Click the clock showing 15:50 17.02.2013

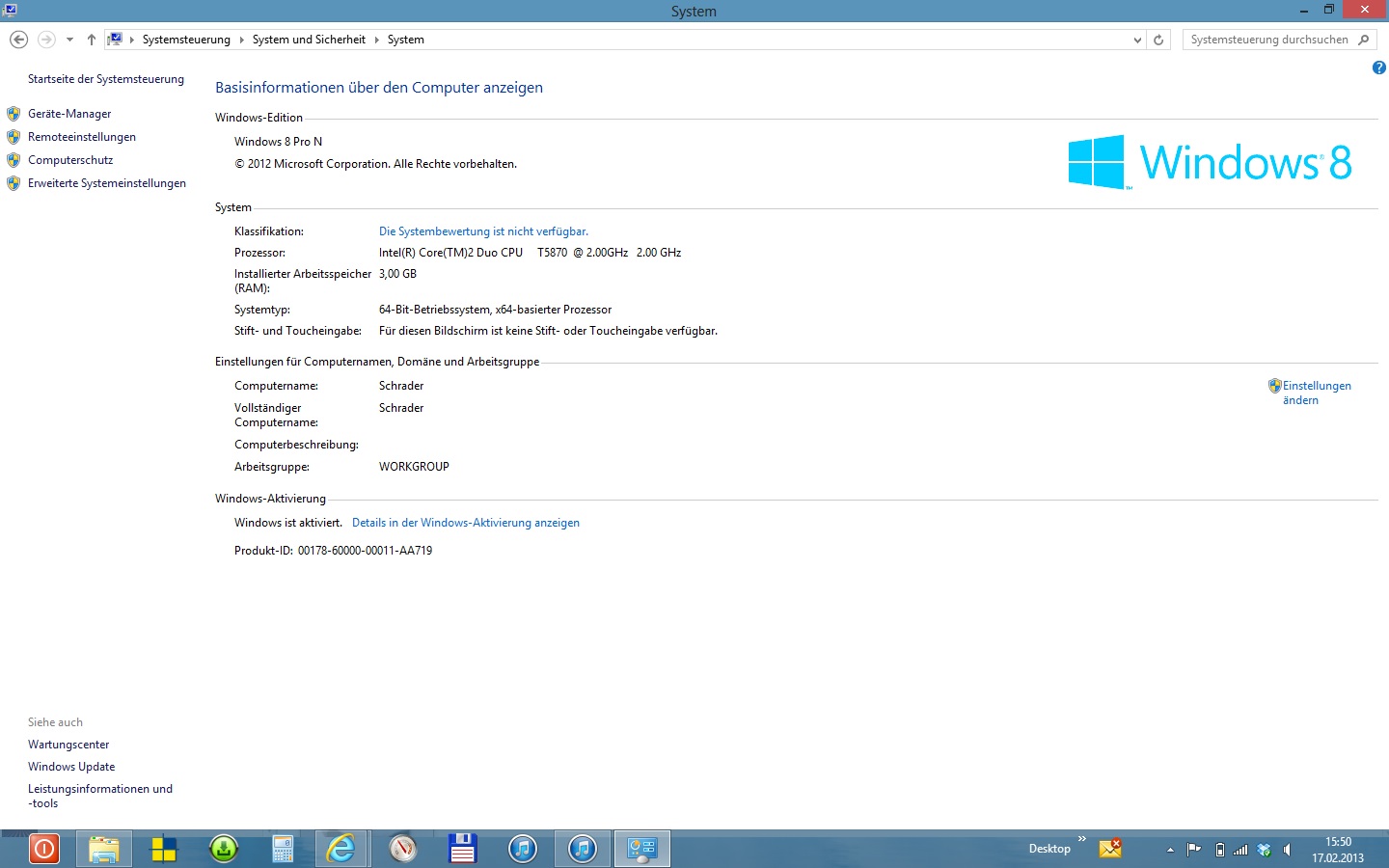click(x=1338, y=850)
